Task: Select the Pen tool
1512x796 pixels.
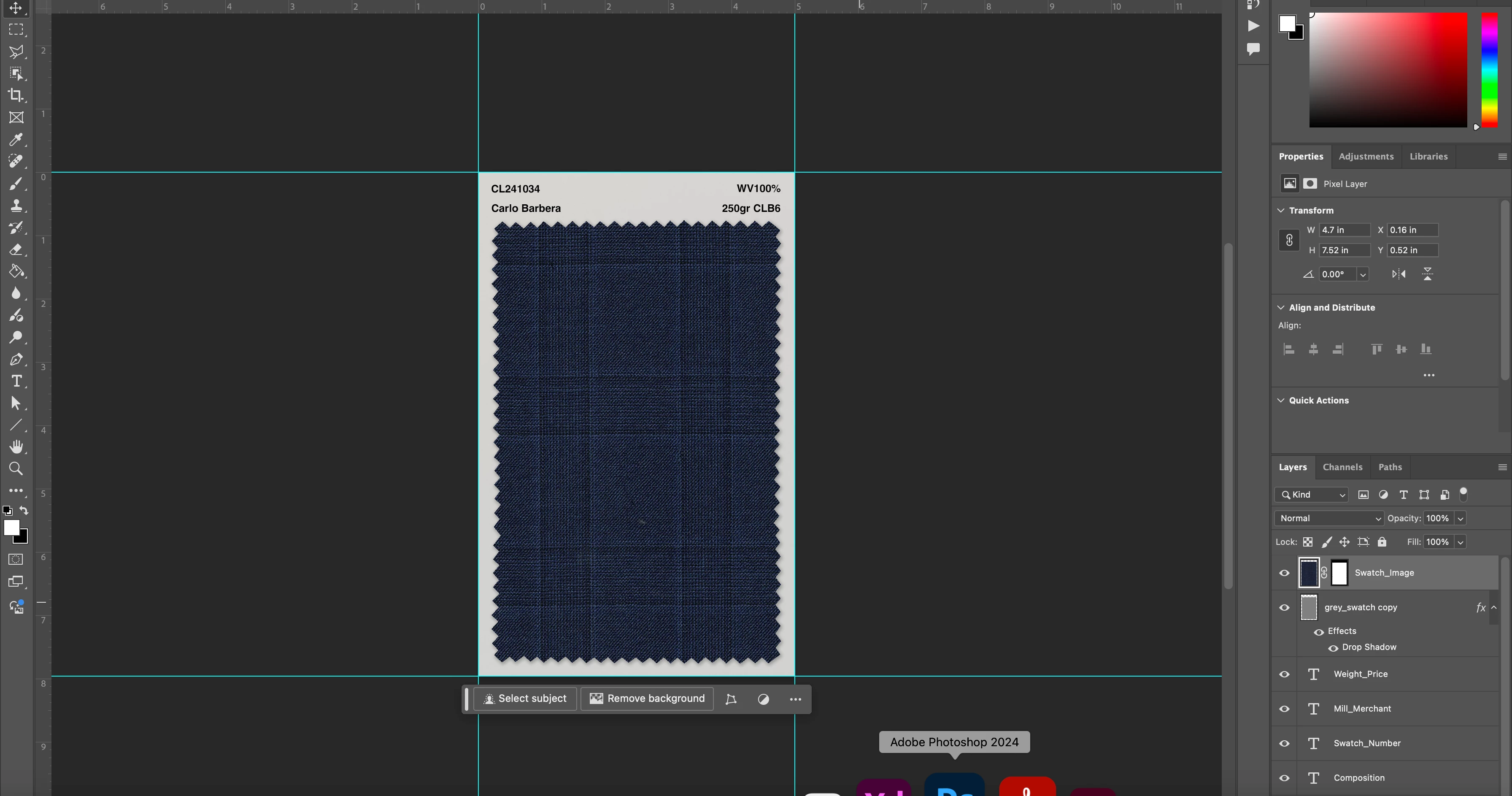Action: pyautogui.click(x=16, y=359)
